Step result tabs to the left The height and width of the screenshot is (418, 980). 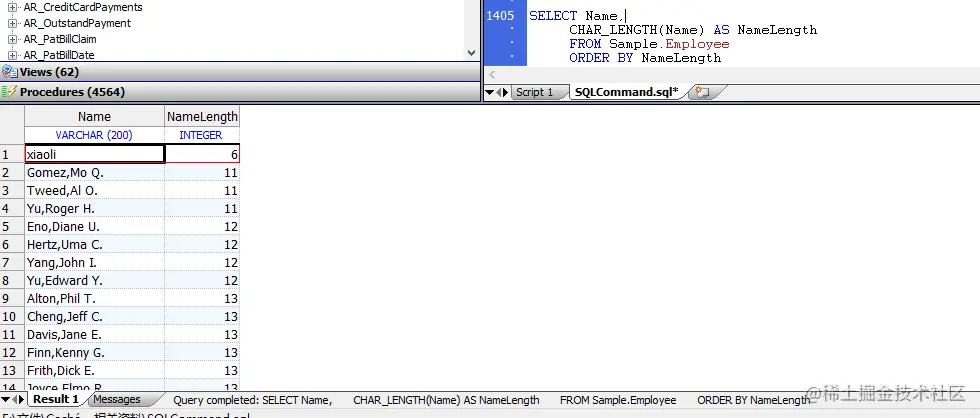pyautogui.click(x=14, y=399)
